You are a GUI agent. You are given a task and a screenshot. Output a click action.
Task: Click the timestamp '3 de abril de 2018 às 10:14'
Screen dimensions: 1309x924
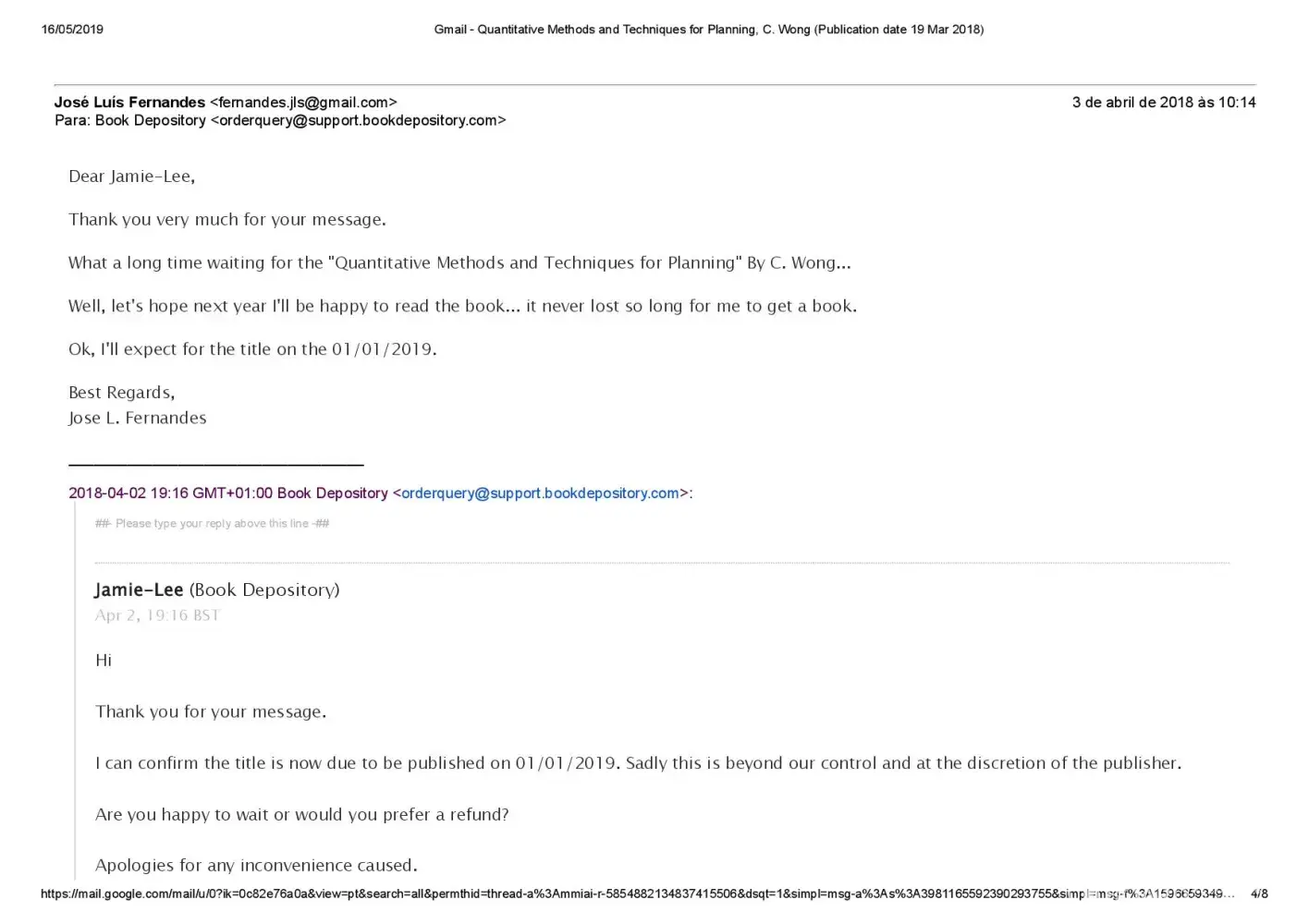(x=1163, y=103)
